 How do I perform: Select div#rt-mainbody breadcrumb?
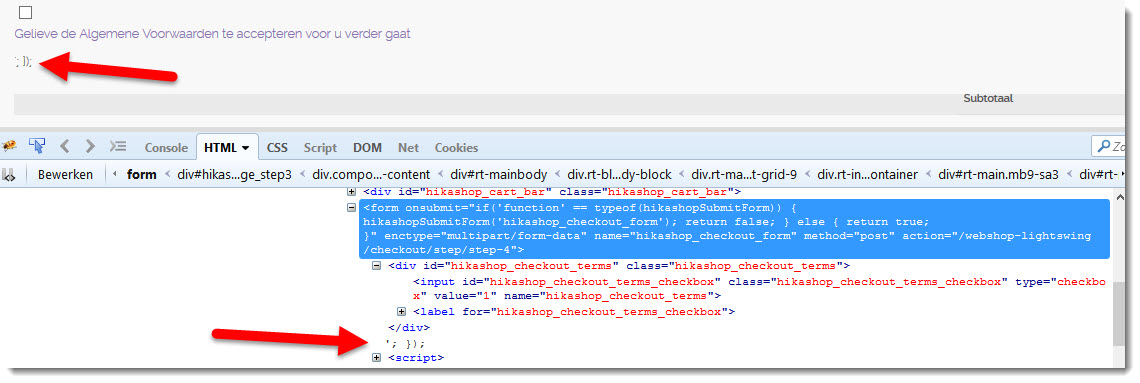click(x=499, y=174)
